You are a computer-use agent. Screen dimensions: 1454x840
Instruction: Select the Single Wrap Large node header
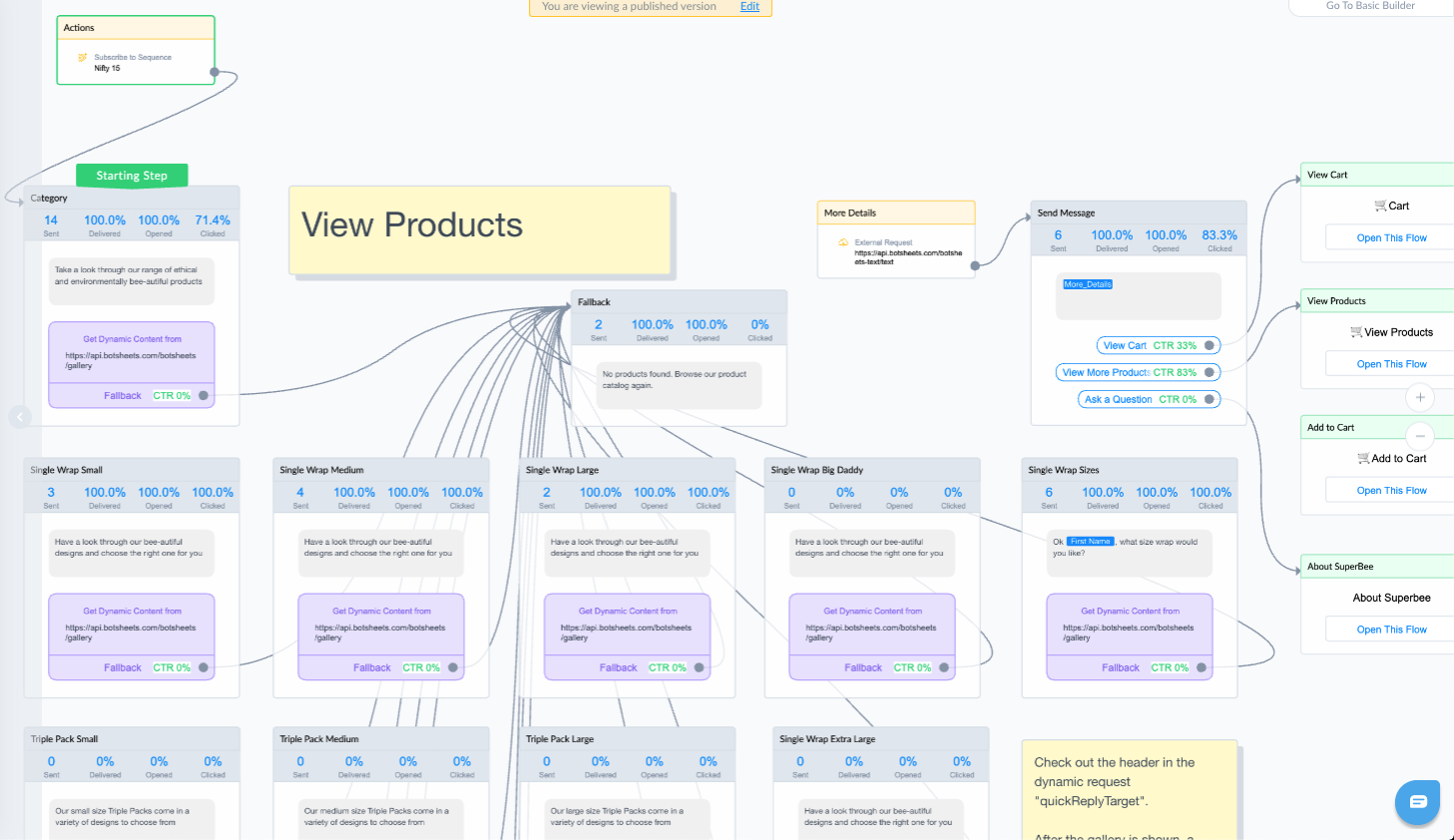[x=628, y=470]
